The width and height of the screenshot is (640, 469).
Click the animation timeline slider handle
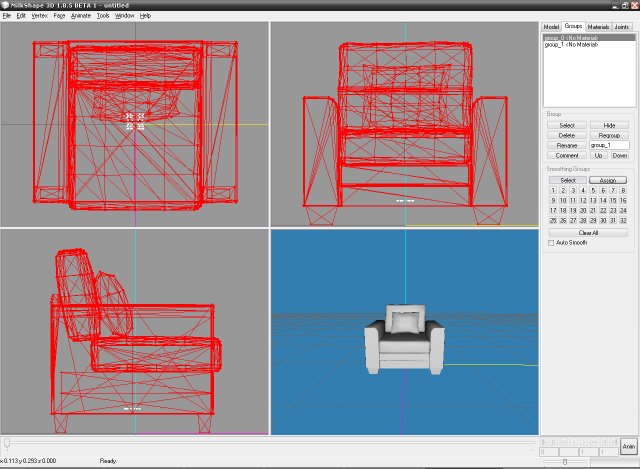pos(7,441)
